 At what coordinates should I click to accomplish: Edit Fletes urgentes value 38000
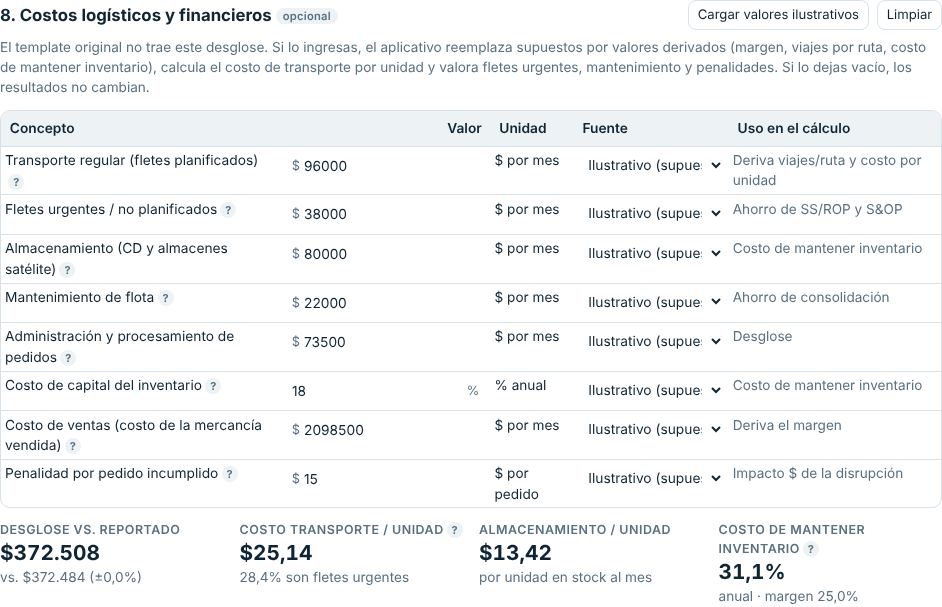(x=384, y=214)
